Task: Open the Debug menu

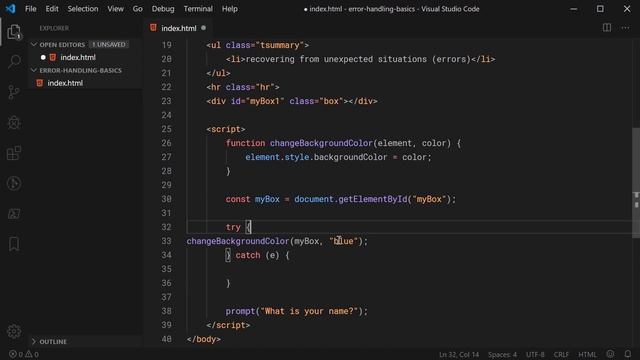Action: [x=163, y=9]
